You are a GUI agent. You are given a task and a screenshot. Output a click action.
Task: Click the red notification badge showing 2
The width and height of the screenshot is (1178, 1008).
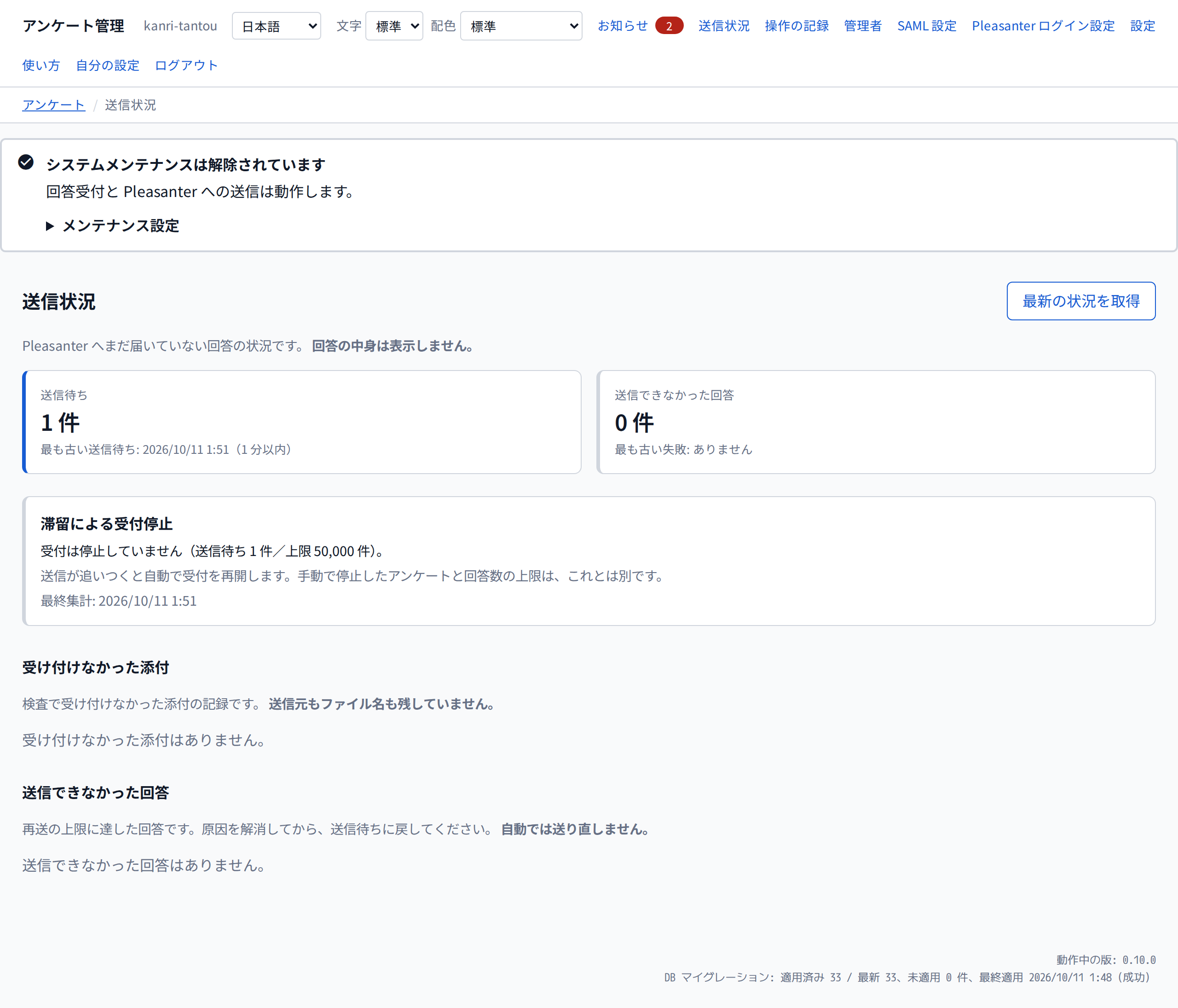[669, 26]
